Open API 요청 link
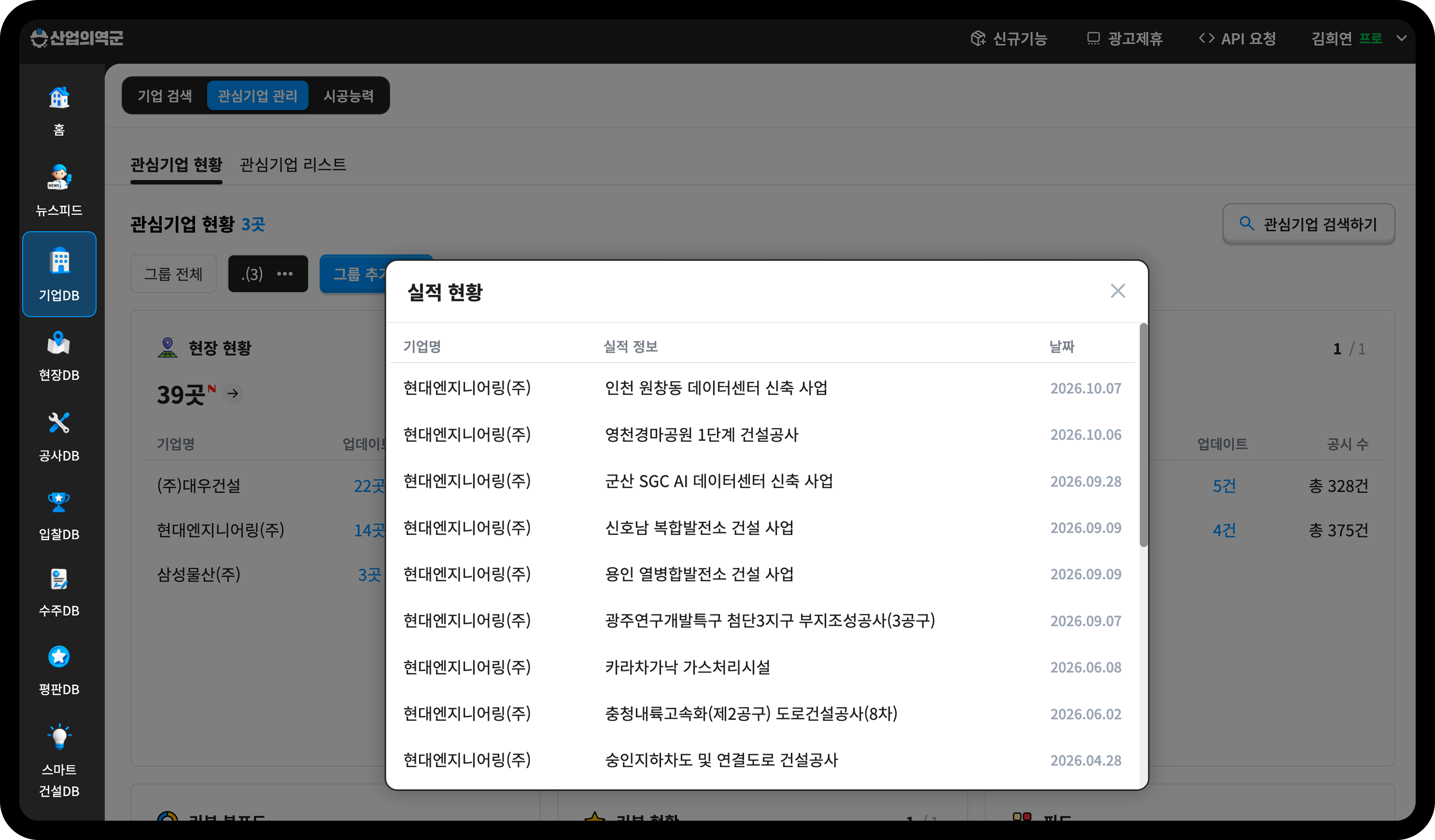Viewport: 1435px width, 840px height. pos(1237,39)
